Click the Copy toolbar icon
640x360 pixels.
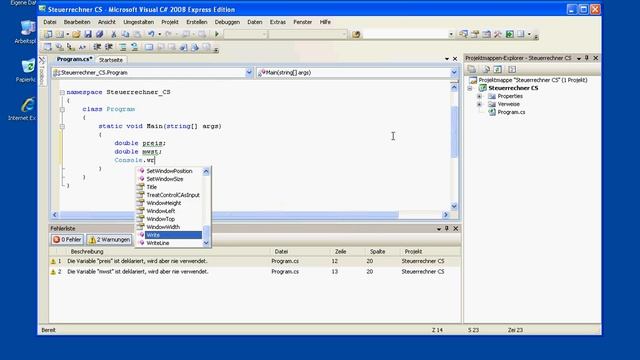pyautogui.click(x=125, y=34)
